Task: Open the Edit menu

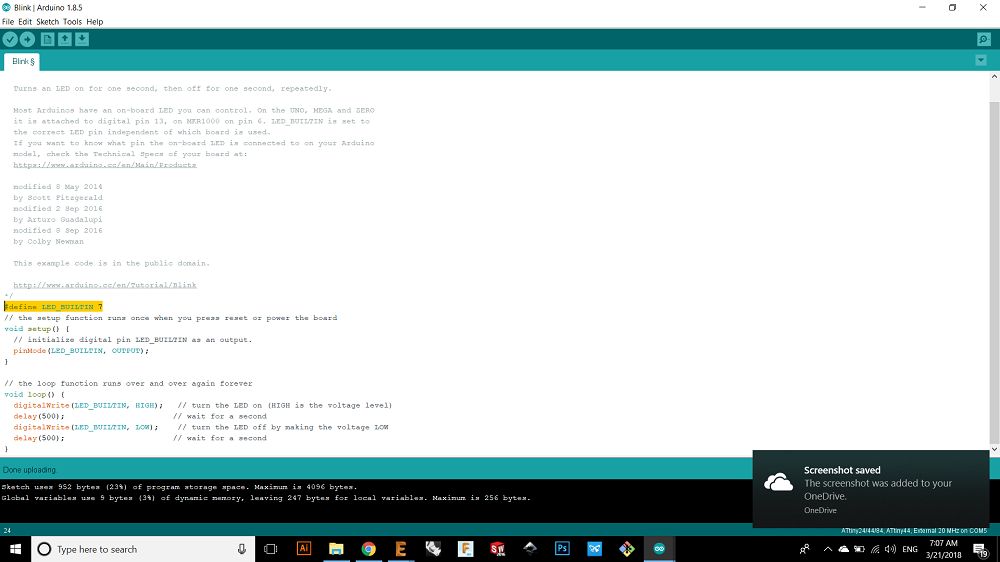Action: point(25,22)
